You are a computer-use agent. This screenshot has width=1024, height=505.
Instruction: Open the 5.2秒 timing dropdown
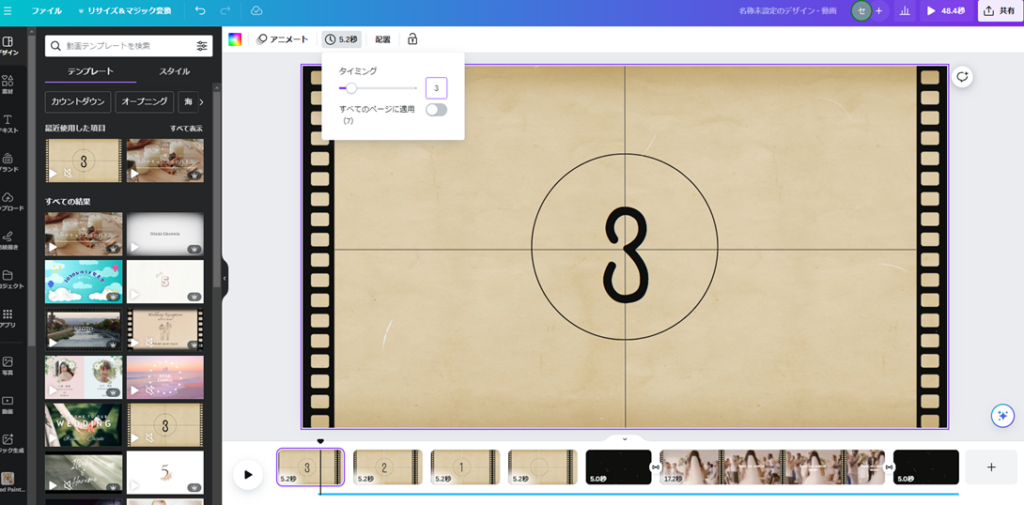coord(341,39)
